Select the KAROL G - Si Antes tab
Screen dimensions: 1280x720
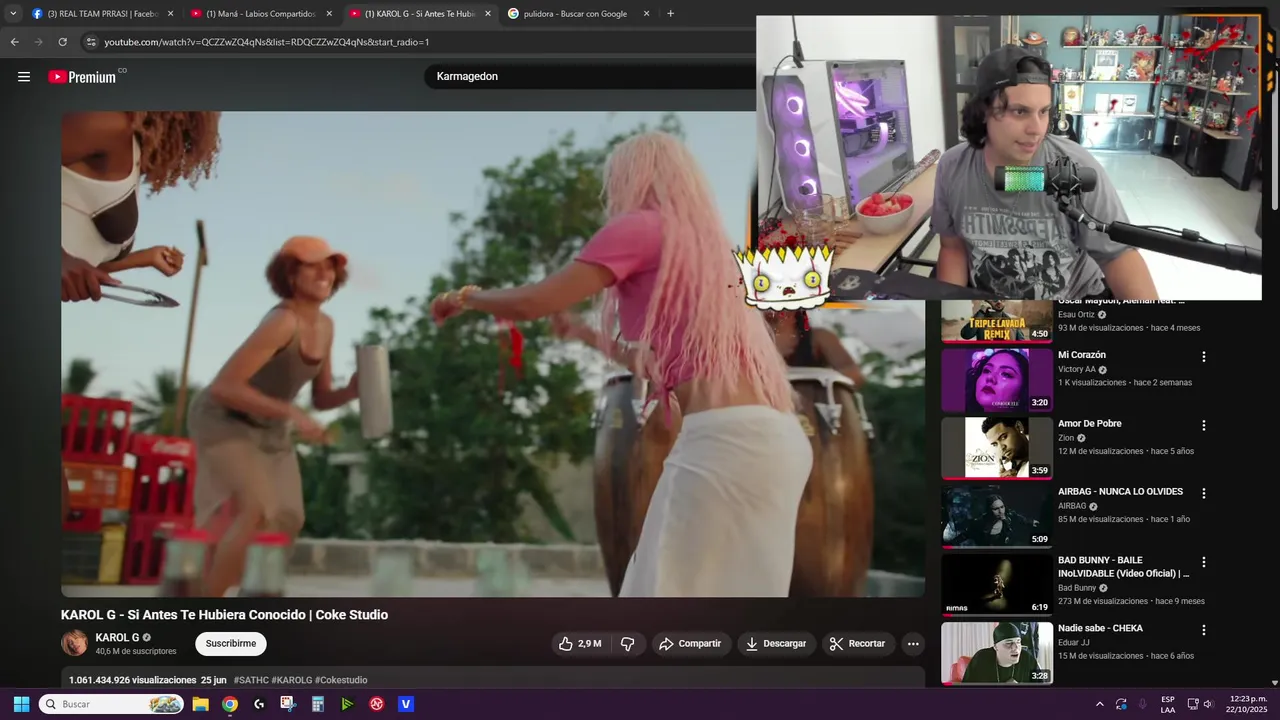point(419,14)
